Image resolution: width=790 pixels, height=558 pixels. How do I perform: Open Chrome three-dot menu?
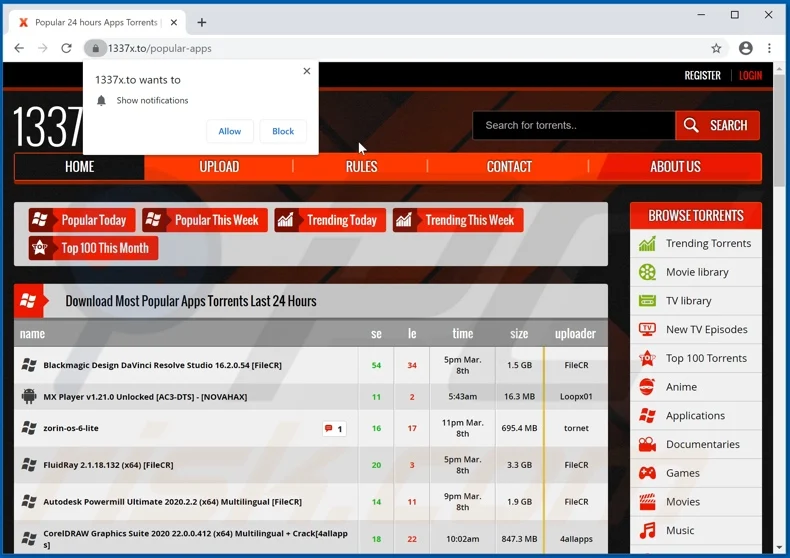[769, 48]
